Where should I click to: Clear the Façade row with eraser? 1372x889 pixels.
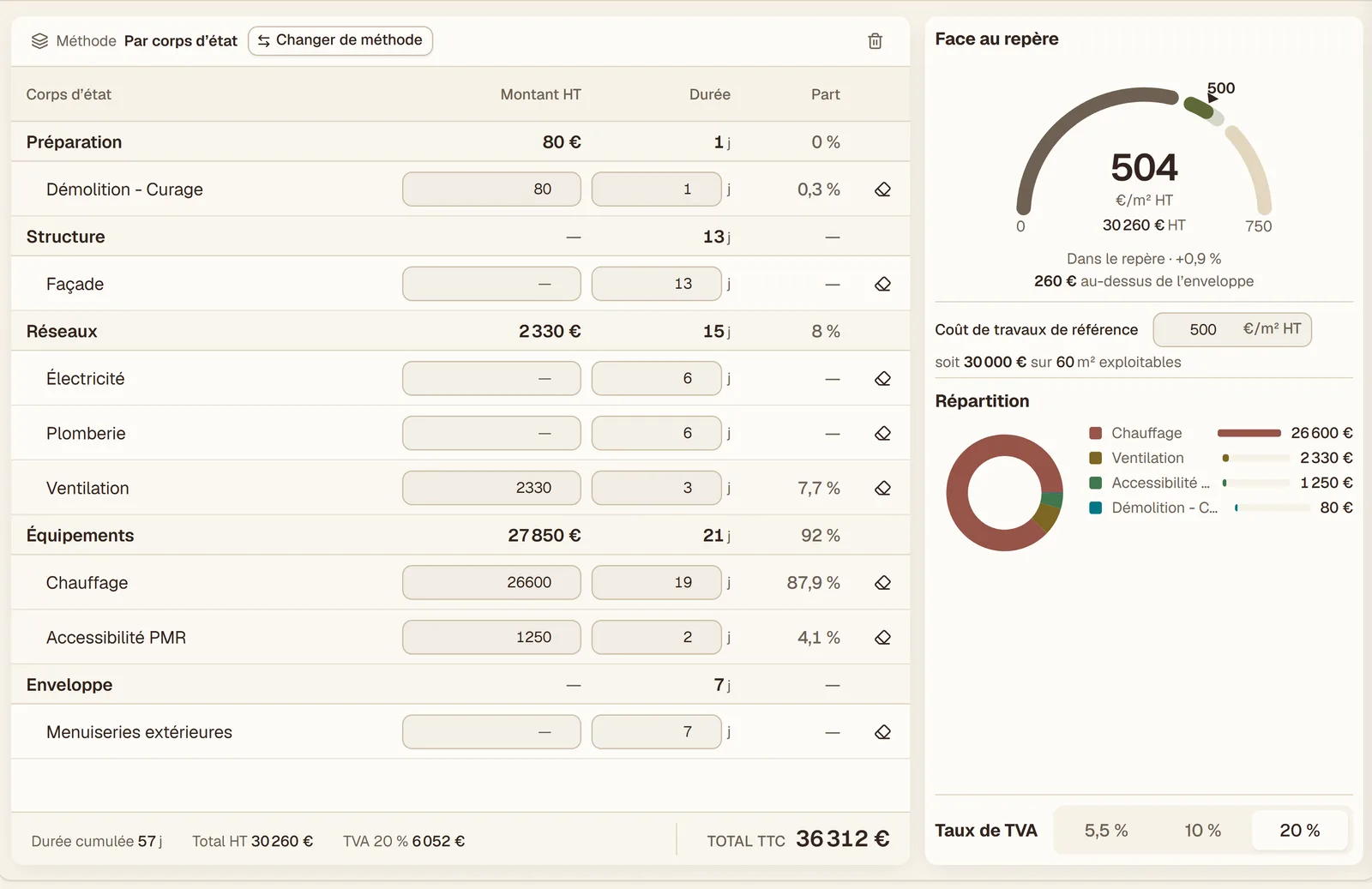click(882, 284)
